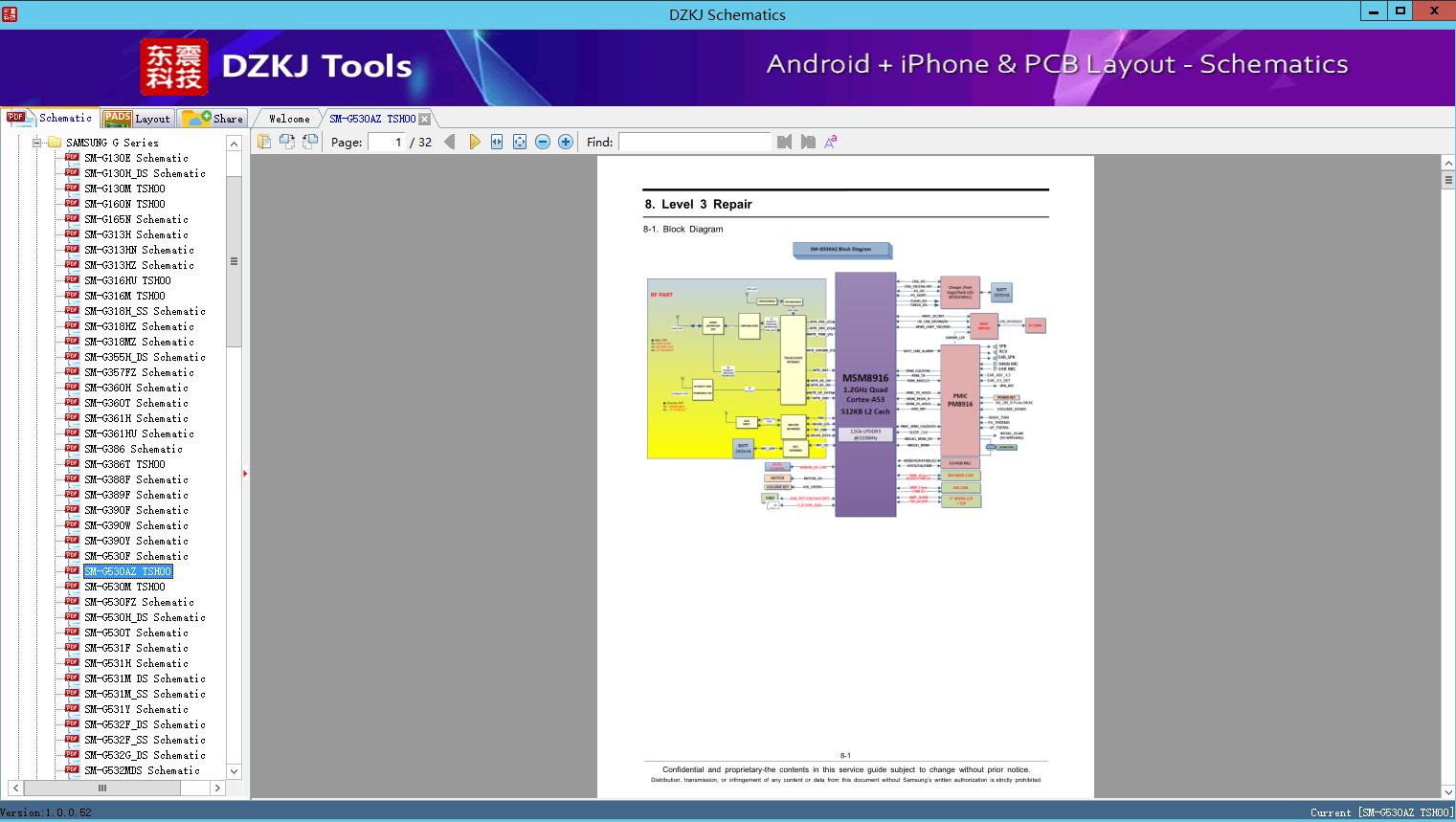Open SM-G530F Schematic entry
This screenshot has height=822, width=1456.
136,556
